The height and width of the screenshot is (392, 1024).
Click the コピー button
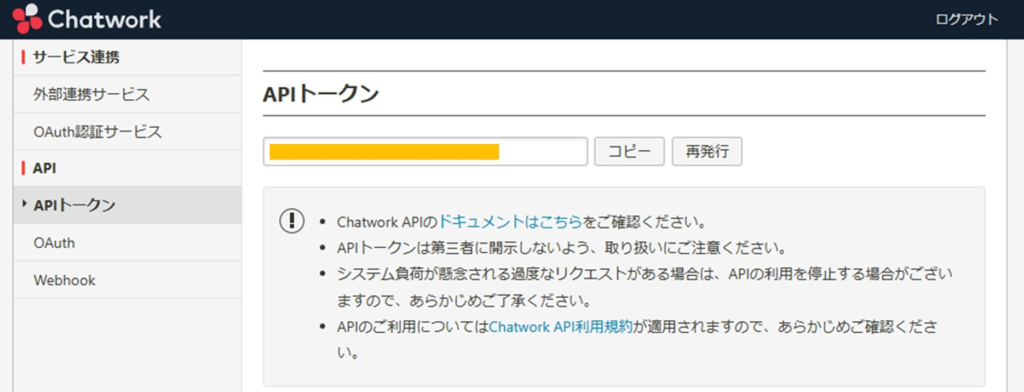click(x=630, y=152)
